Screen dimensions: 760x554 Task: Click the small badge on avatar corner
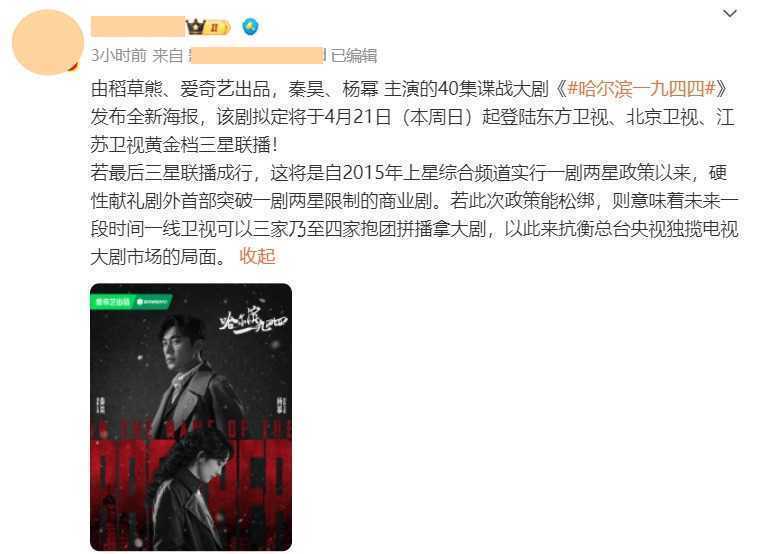[74, 66]
